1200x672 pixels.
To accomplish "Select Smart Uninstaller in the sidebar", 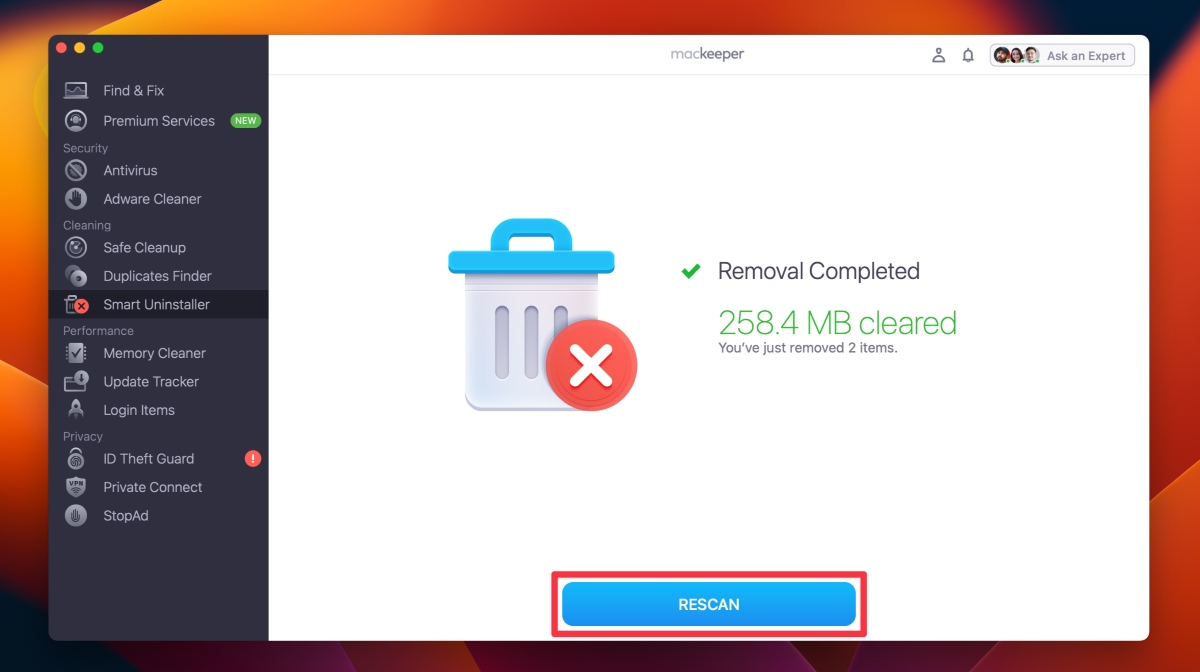I will pyautogui.click(x=158, y=305).
